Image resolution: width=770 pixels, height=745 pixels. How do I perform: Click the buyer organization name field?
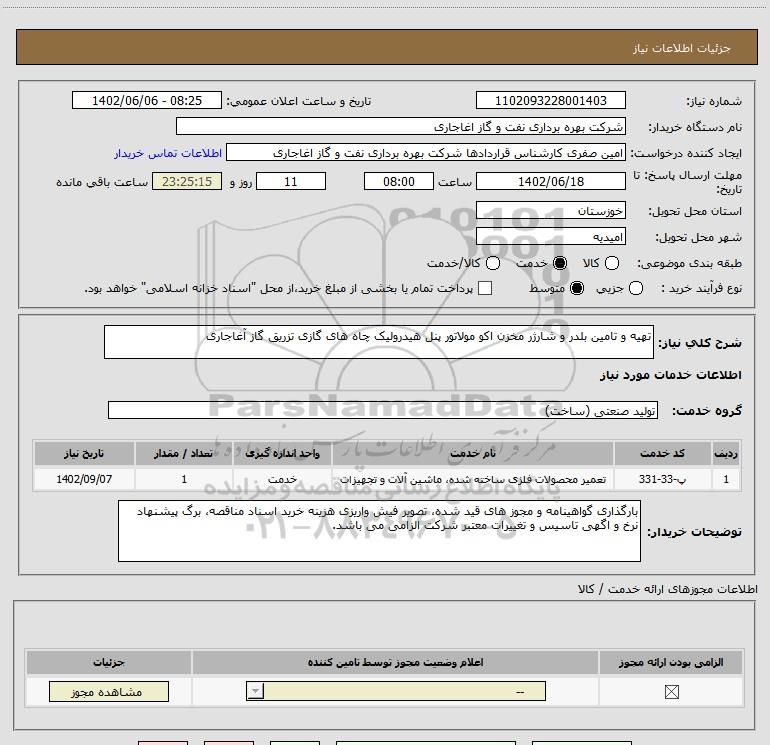[x=401, y=126]
